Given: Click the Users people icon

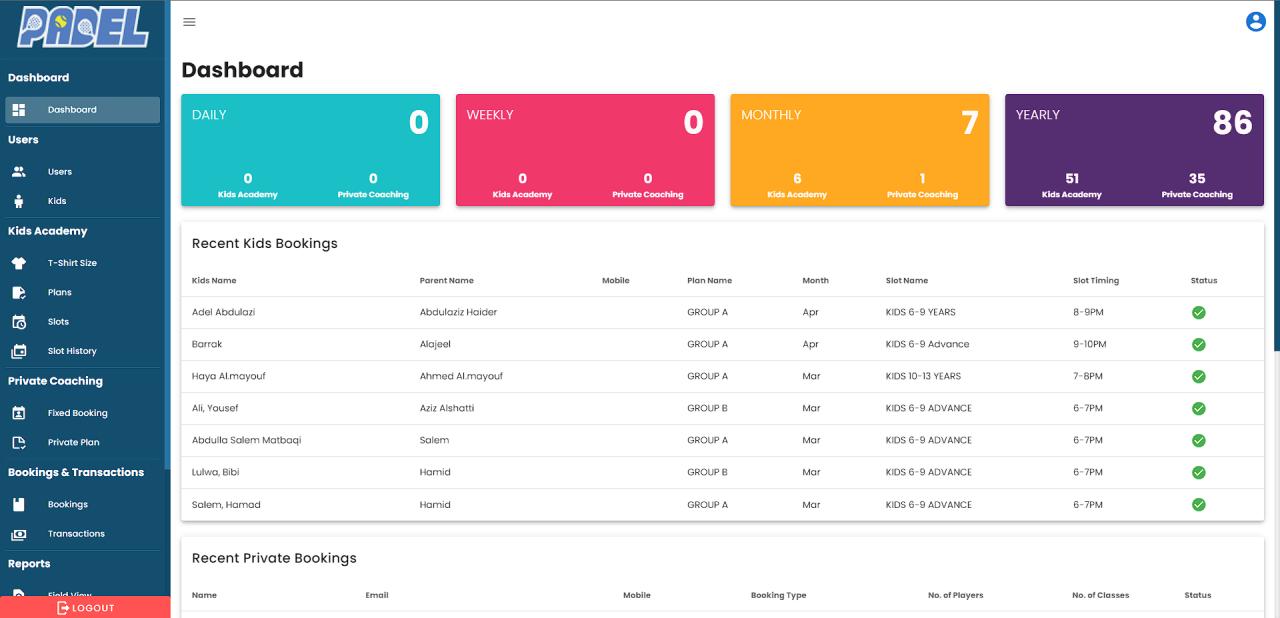Looking at the screenshot, I should coord(19,172).
